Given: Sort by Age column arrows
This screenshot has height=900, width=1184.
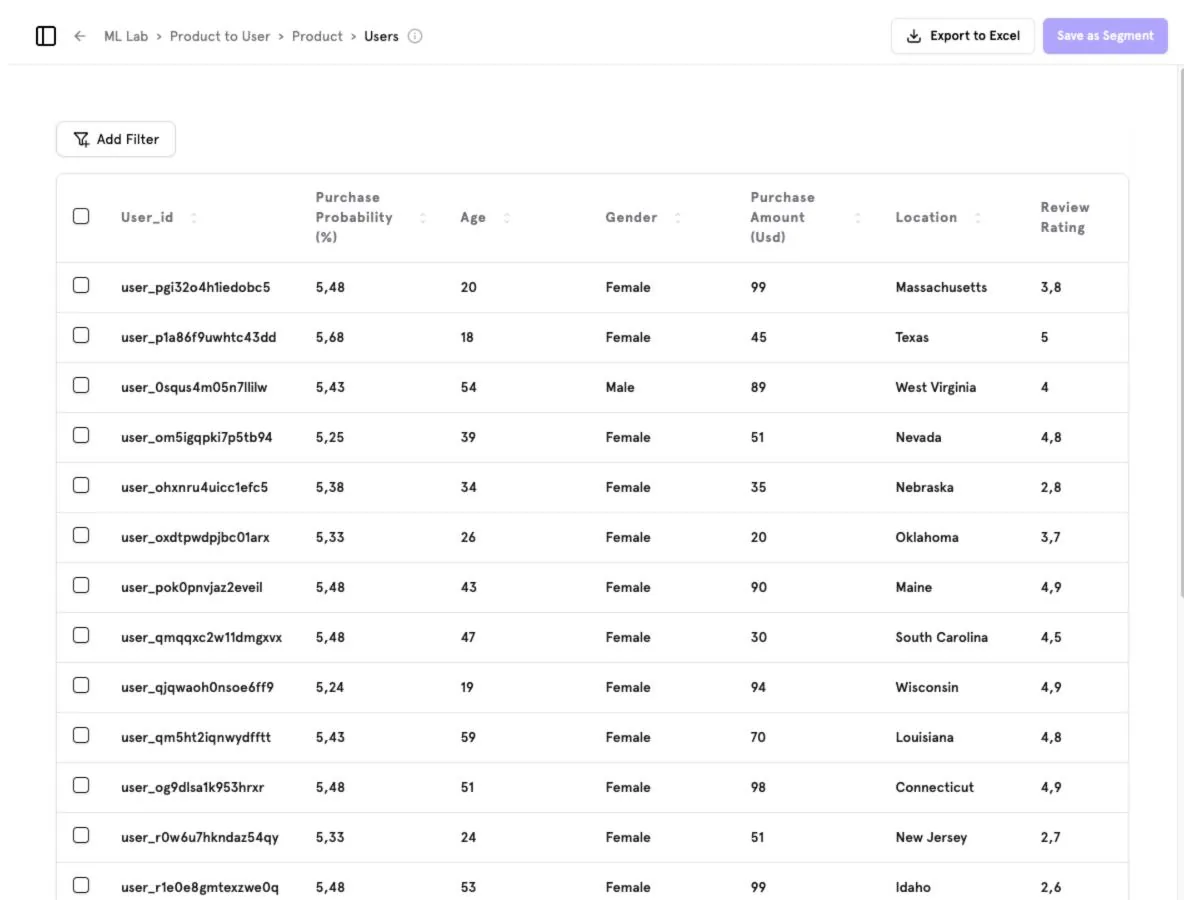Looking at the screenshot, I should [x=507, y=217].
